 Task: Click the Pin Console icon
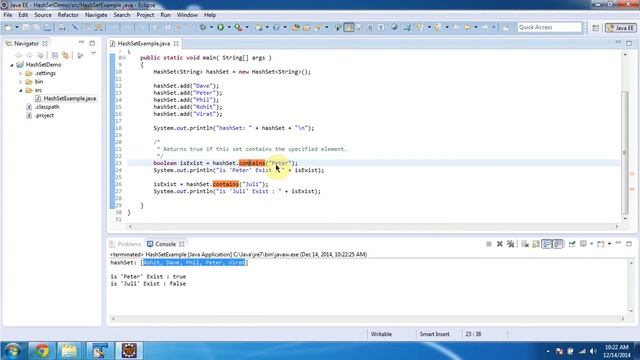point(572,244)
